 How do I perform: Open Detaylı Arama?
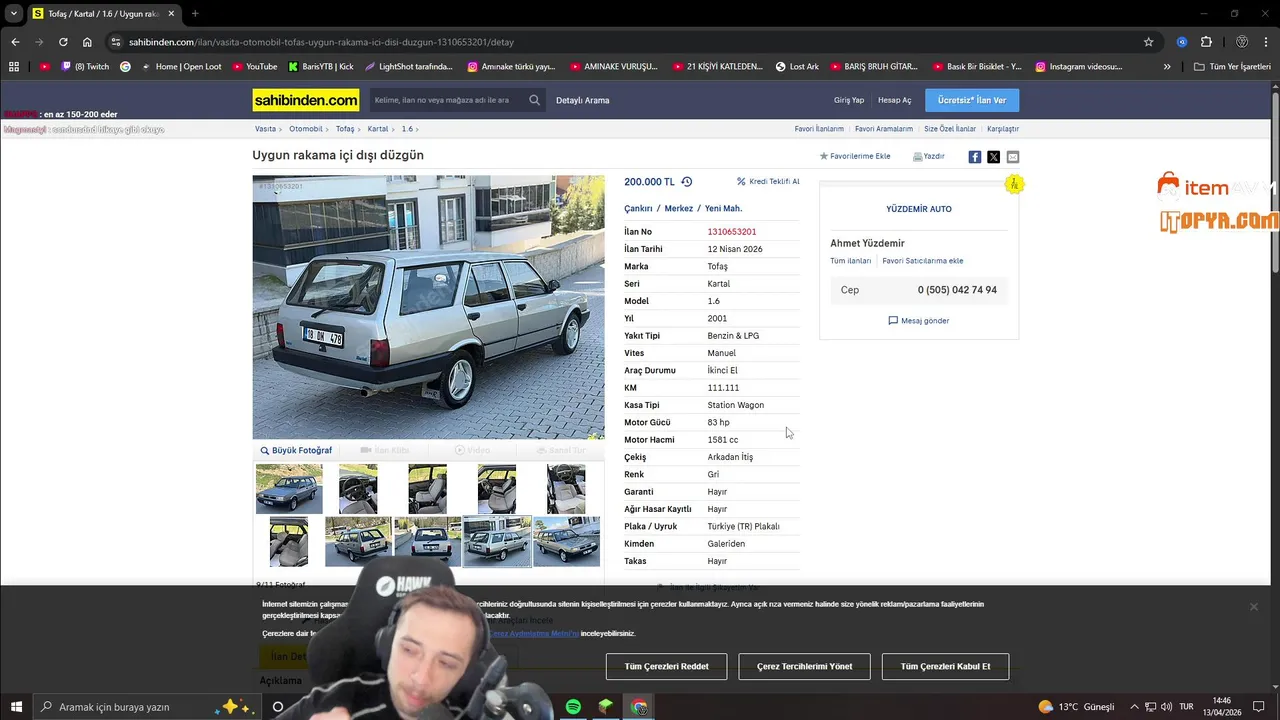pyautogui.click(x=582, y=100)
